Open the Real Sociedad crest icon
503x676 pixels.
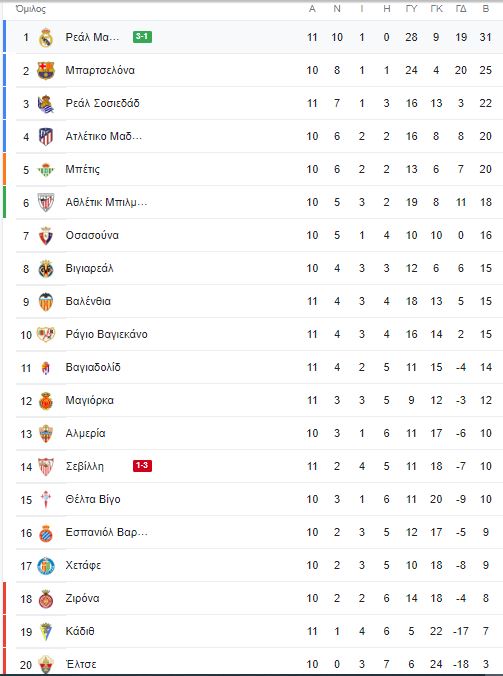pyautogui.click(x=46, y=103)
